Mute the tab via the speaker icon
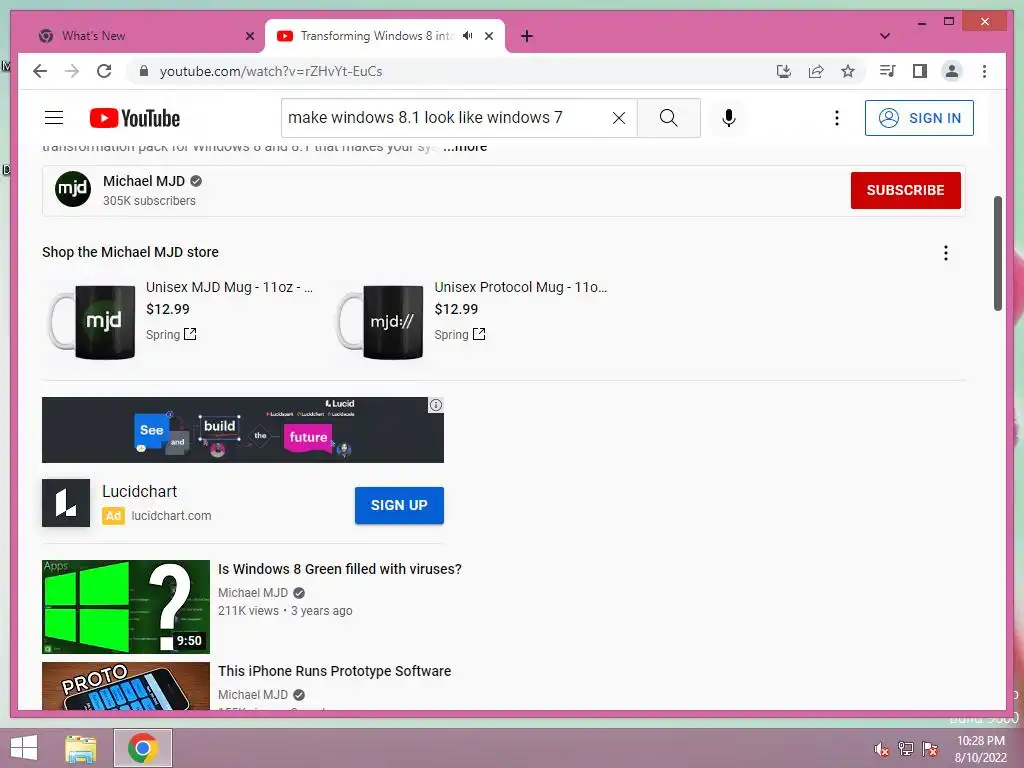1024x768 pixels. click(468, 36)
